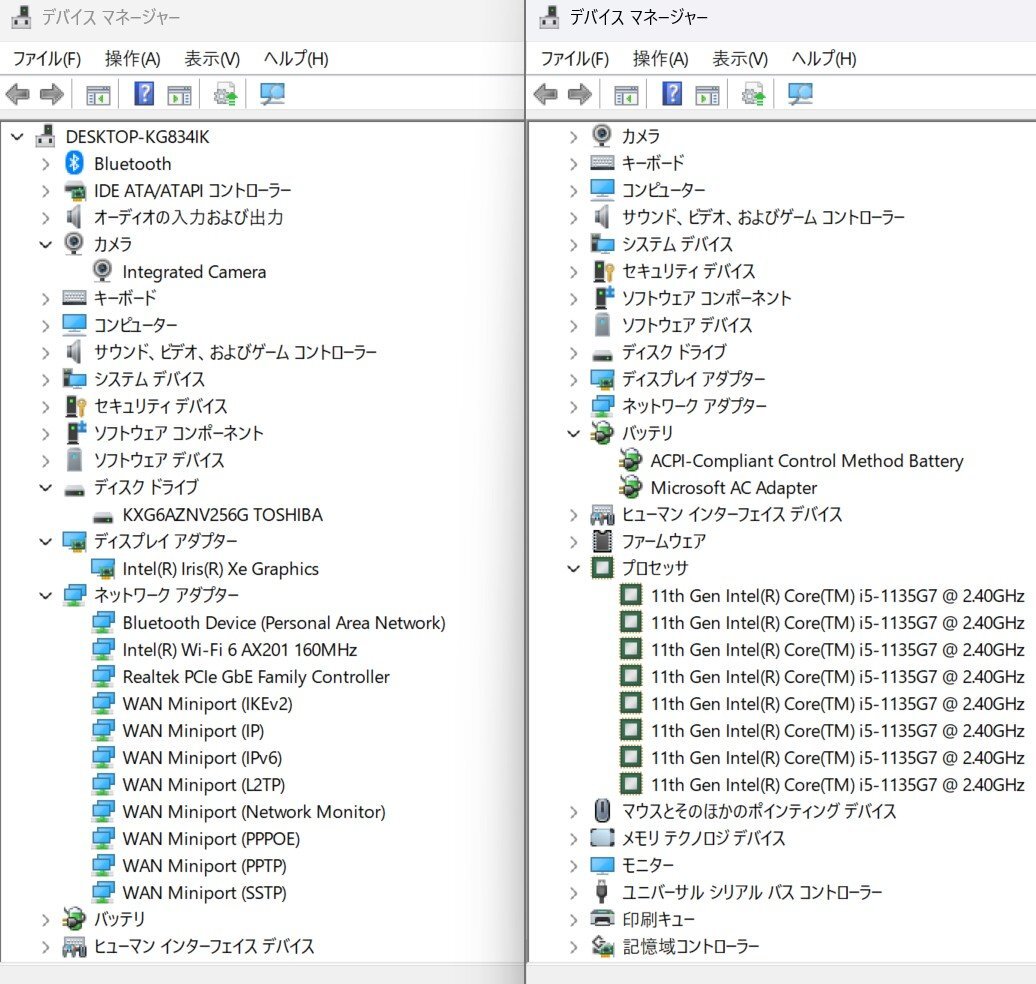1036x984 pixels.
Task: Click the Intel Iris Xe Graphics icon
Action: (102, 568)
